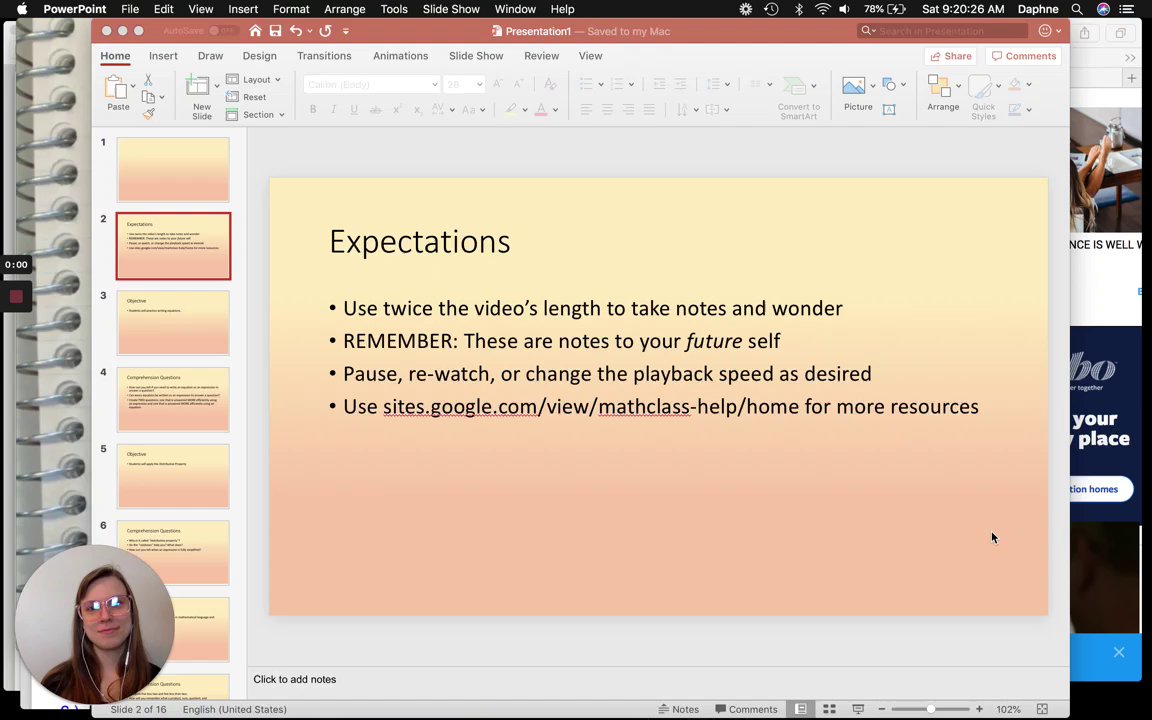Switch to the Insert tab
Screen dimensions: 1152x720
tap(163, 56)
